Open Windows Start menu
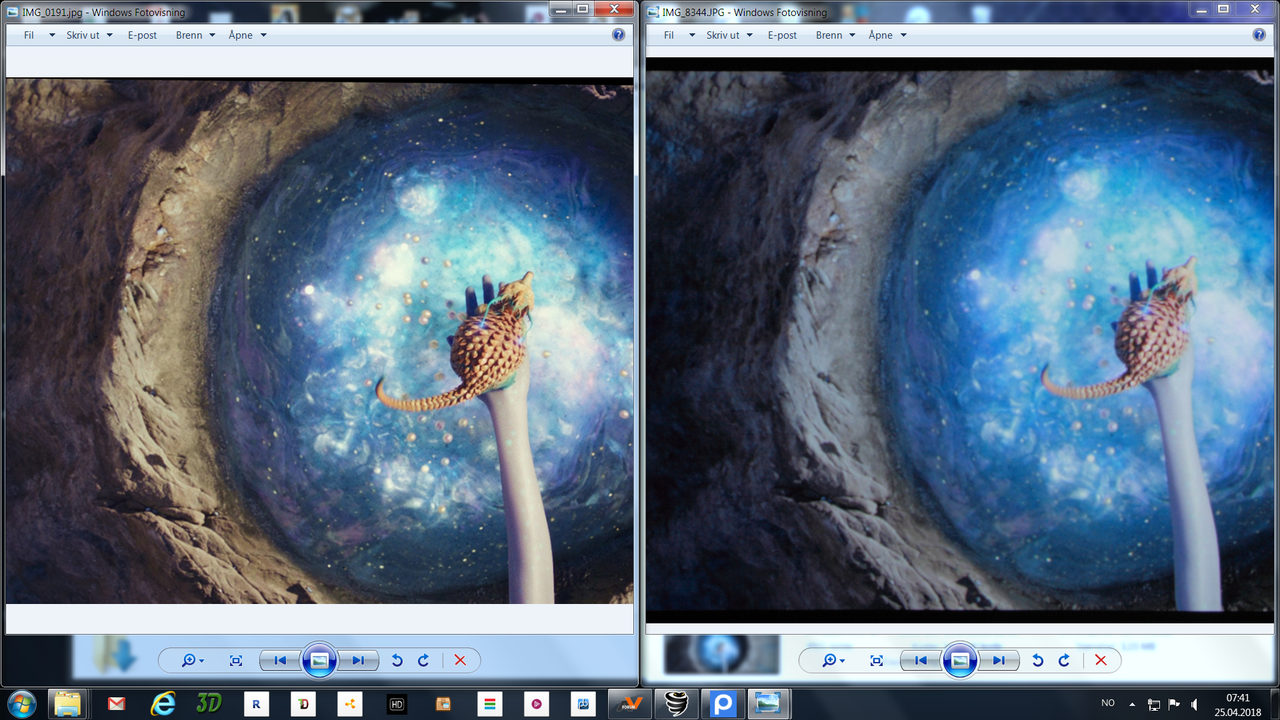This screenshot has height=720, width=1280. (x=20, y=703)
